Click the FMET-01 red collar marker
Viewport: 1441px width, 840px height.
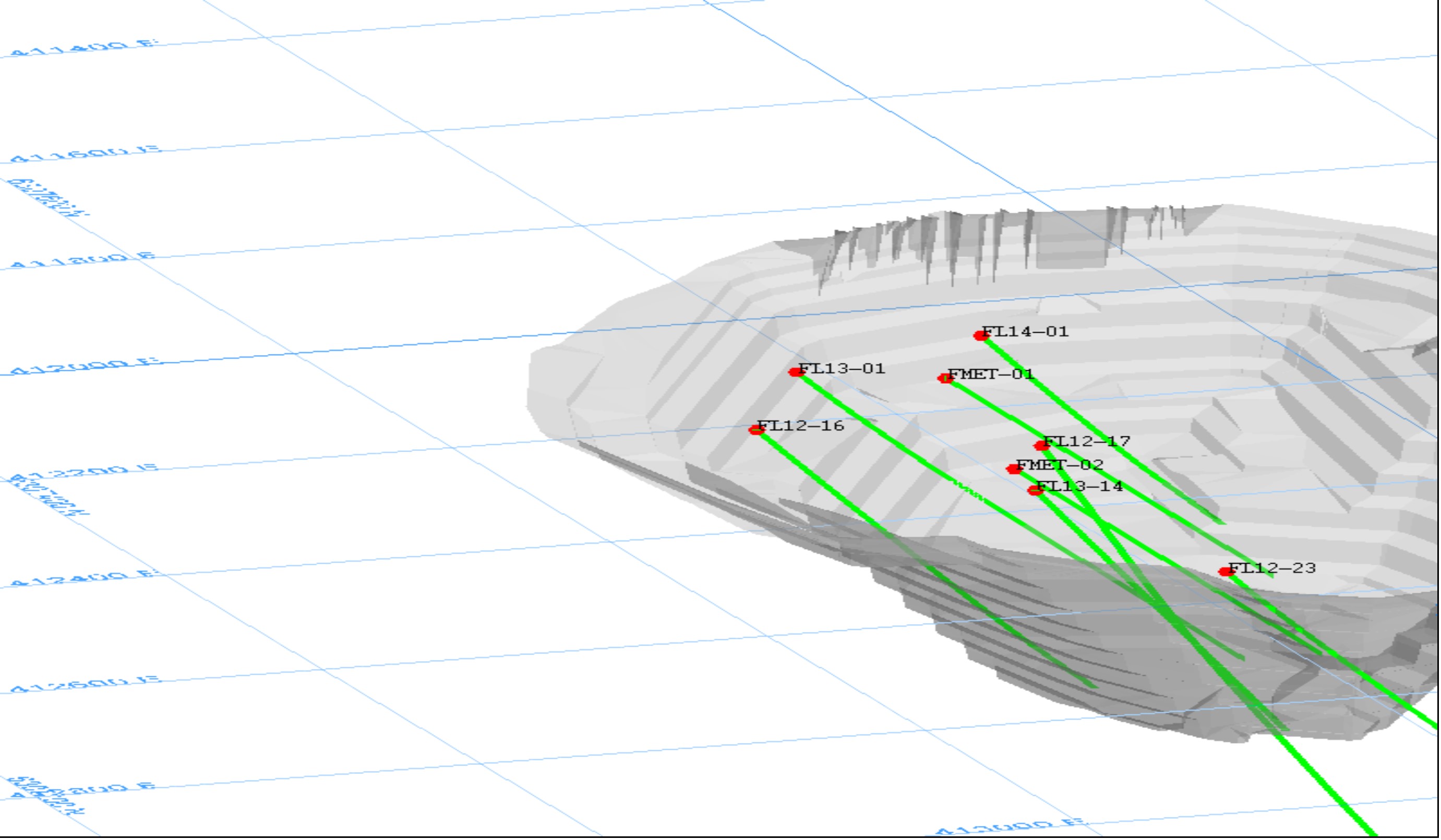[x=945, y=378]
